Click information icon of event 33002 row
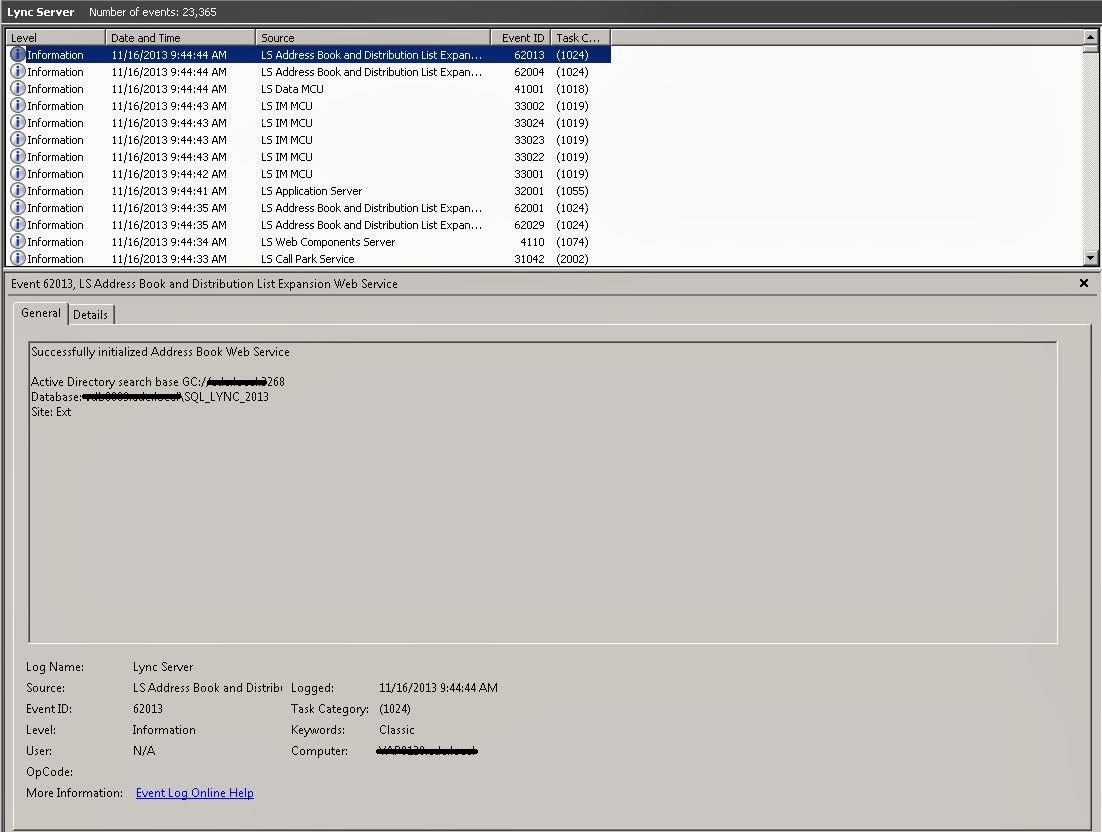The height and width of the screenshot is (832, 1102). 18,105
